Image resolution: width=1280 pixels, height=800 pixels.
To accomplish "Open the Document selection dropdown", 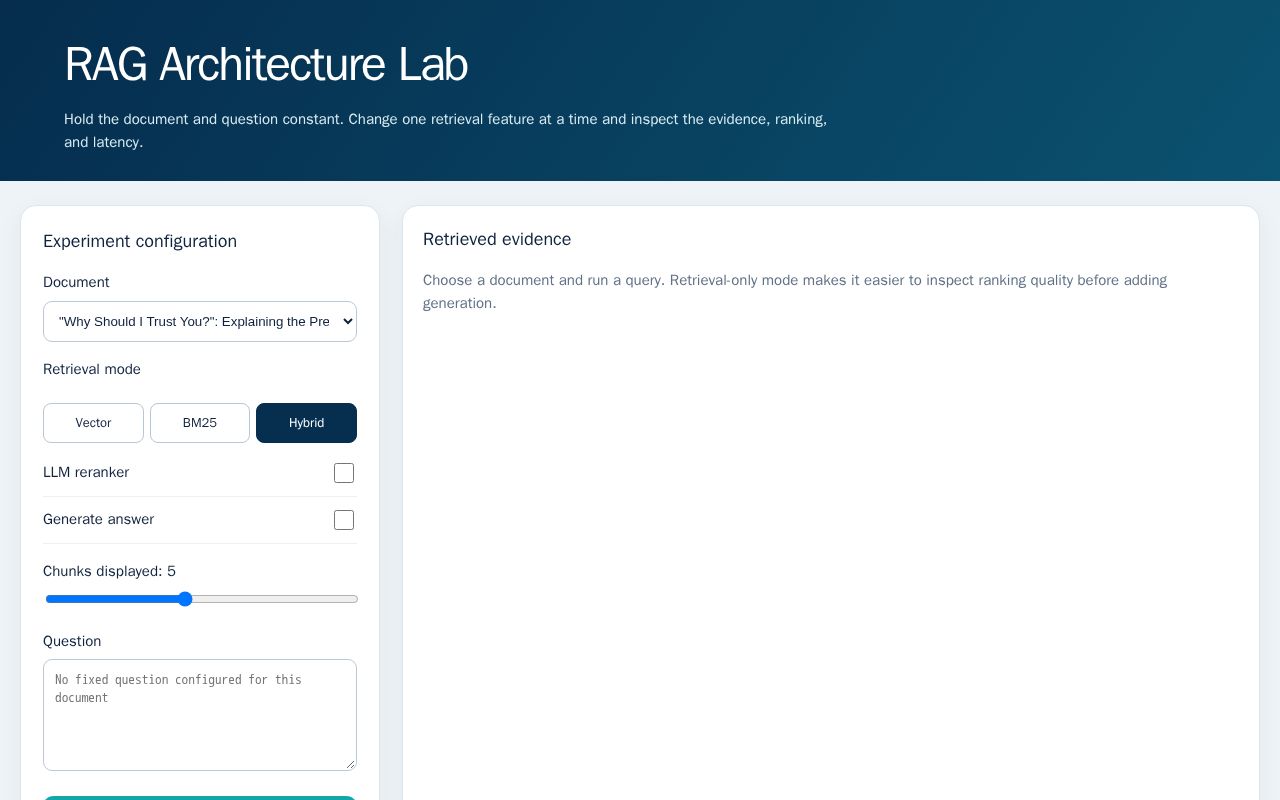I will tap(199, 321).
